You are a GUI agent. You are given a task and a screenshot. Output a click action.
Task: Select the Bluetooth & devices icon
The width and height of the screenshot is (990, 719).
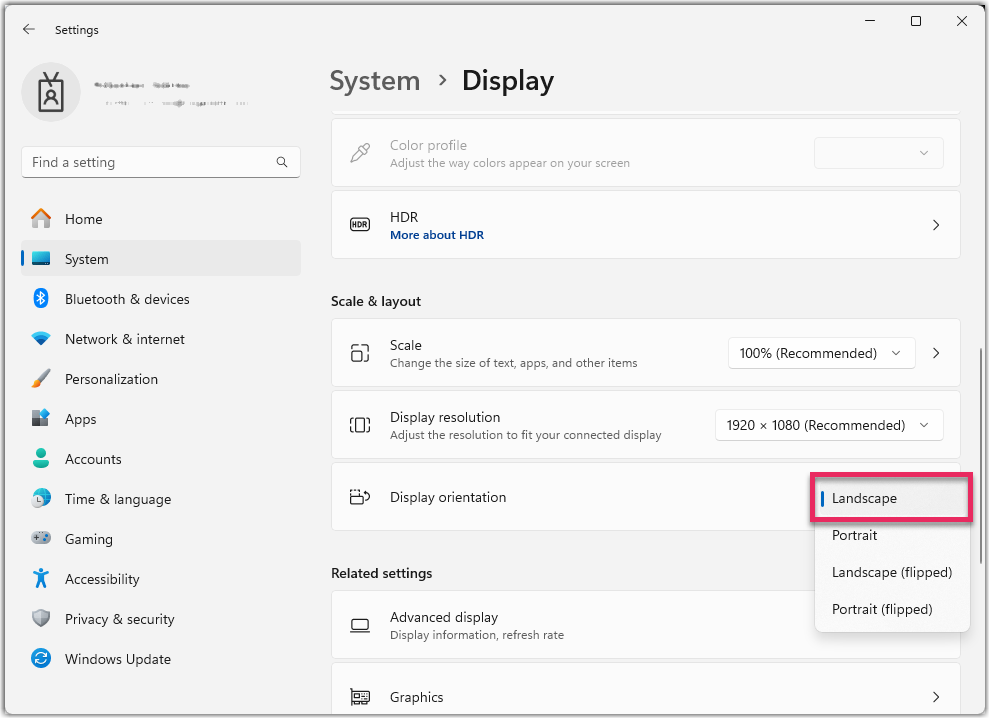41,299
